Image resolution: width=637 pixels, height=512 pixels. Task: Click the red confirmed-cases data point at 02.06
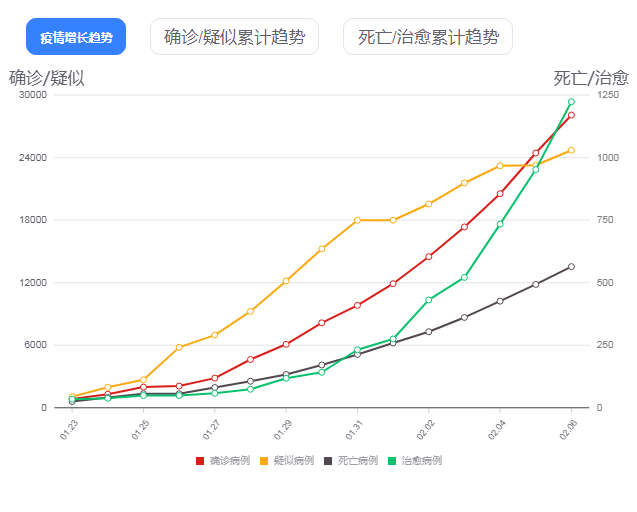tap(571, 115)
